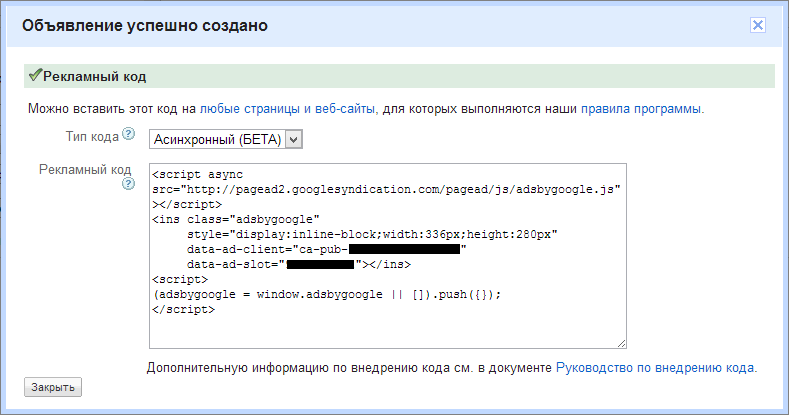This screenshot has height=415, width=789.
Task: Click the Тип кода field label
Action: (91, 134)
